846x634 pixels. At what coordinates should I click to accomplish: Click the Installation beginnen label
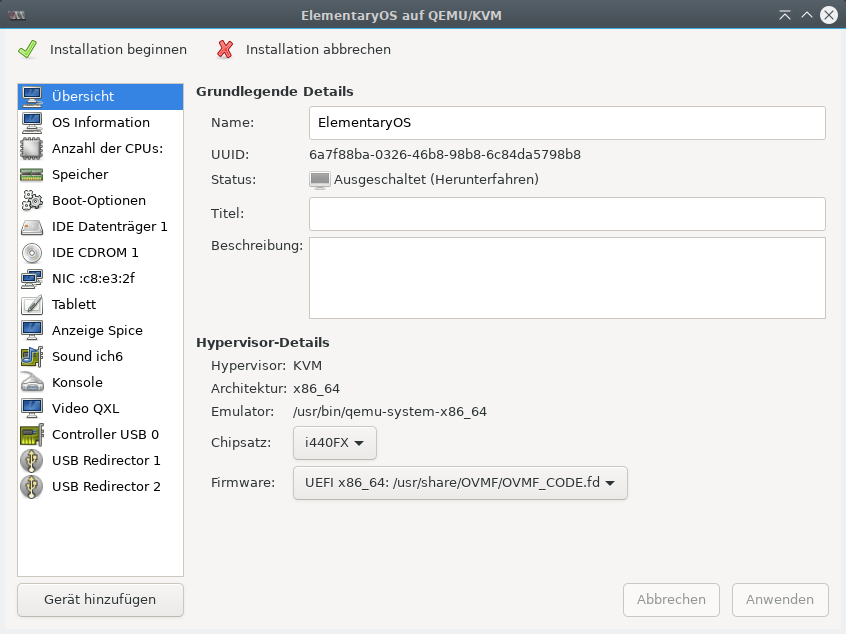point(118,49)
